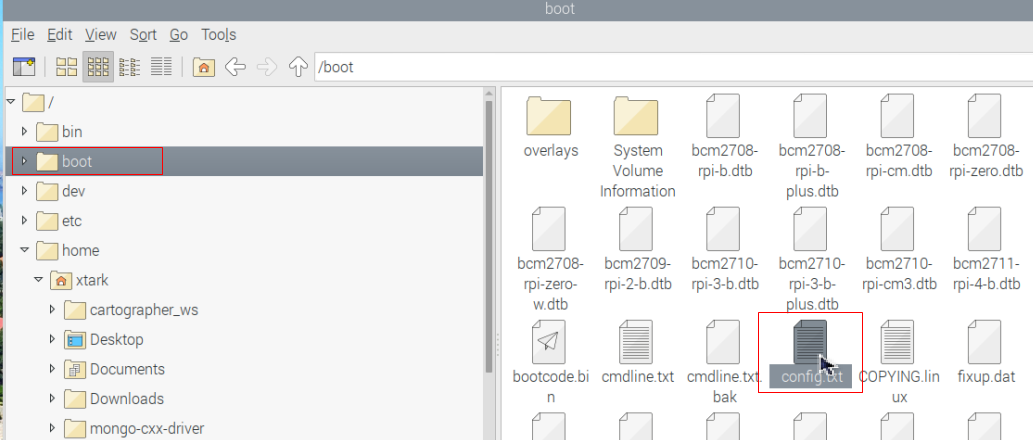This screenshot has height=440, width=1033.
Task: Select etc folder in sidebar tree
Action: 59,221
